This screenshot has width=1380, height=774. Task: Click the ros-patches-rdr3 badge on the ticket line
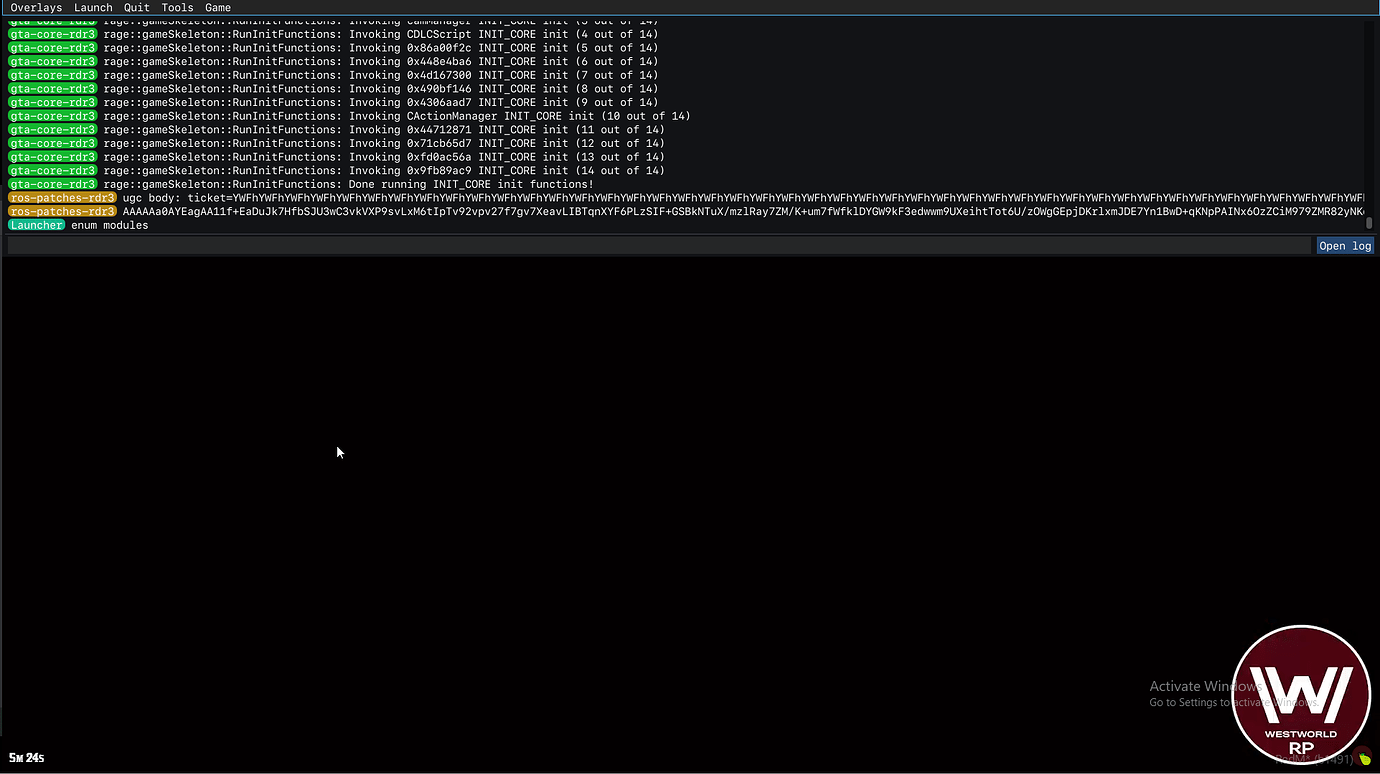coord(62,197)
